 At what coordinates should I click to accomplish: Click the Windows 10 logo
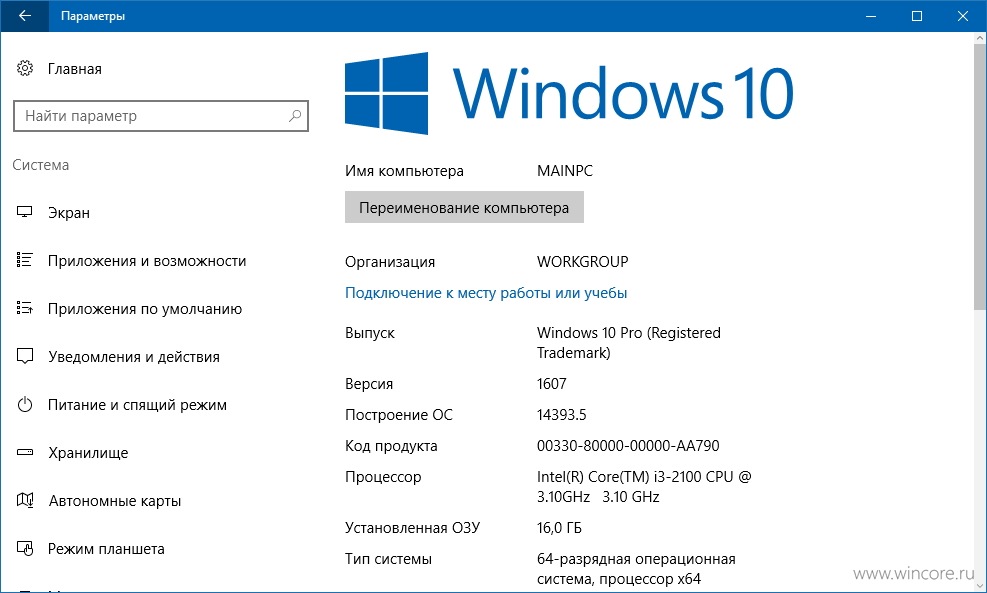569,93
